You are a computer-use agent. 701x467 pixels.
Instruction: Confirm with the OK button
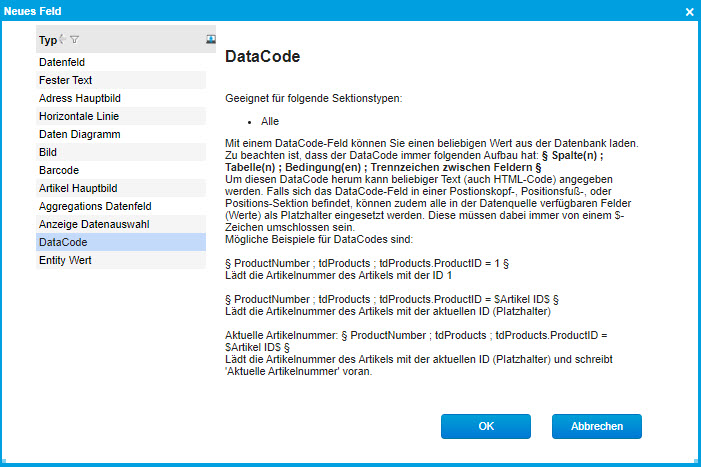[486, 426]
